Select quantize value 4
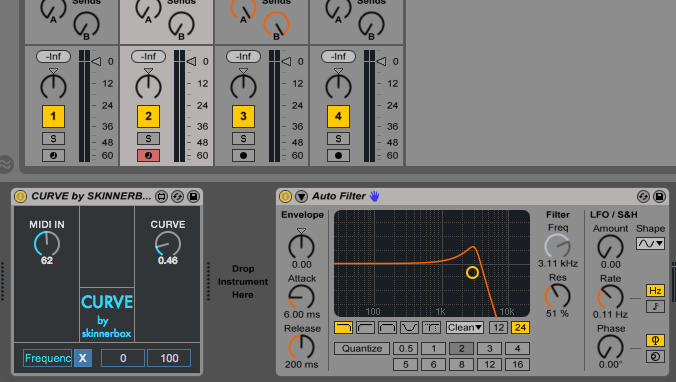This screenshot has height=382, width=676. coord(517,348)
